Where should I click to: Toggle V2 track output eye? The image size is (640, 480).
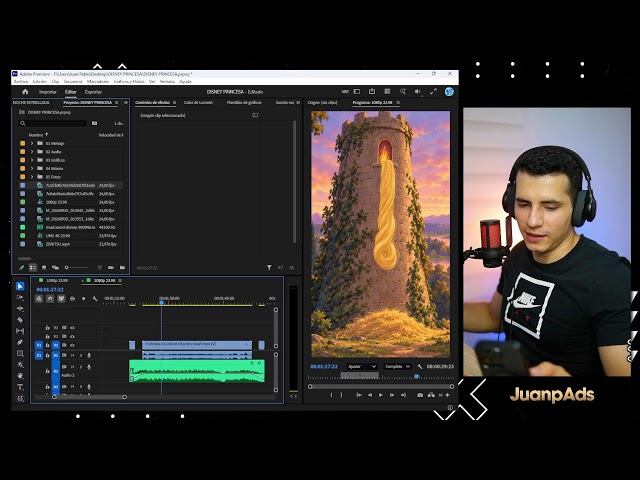point(72,336)
